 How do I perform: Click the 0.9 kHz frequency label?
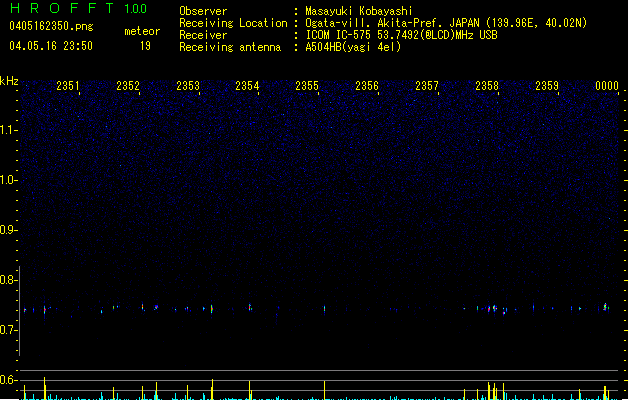8,230
